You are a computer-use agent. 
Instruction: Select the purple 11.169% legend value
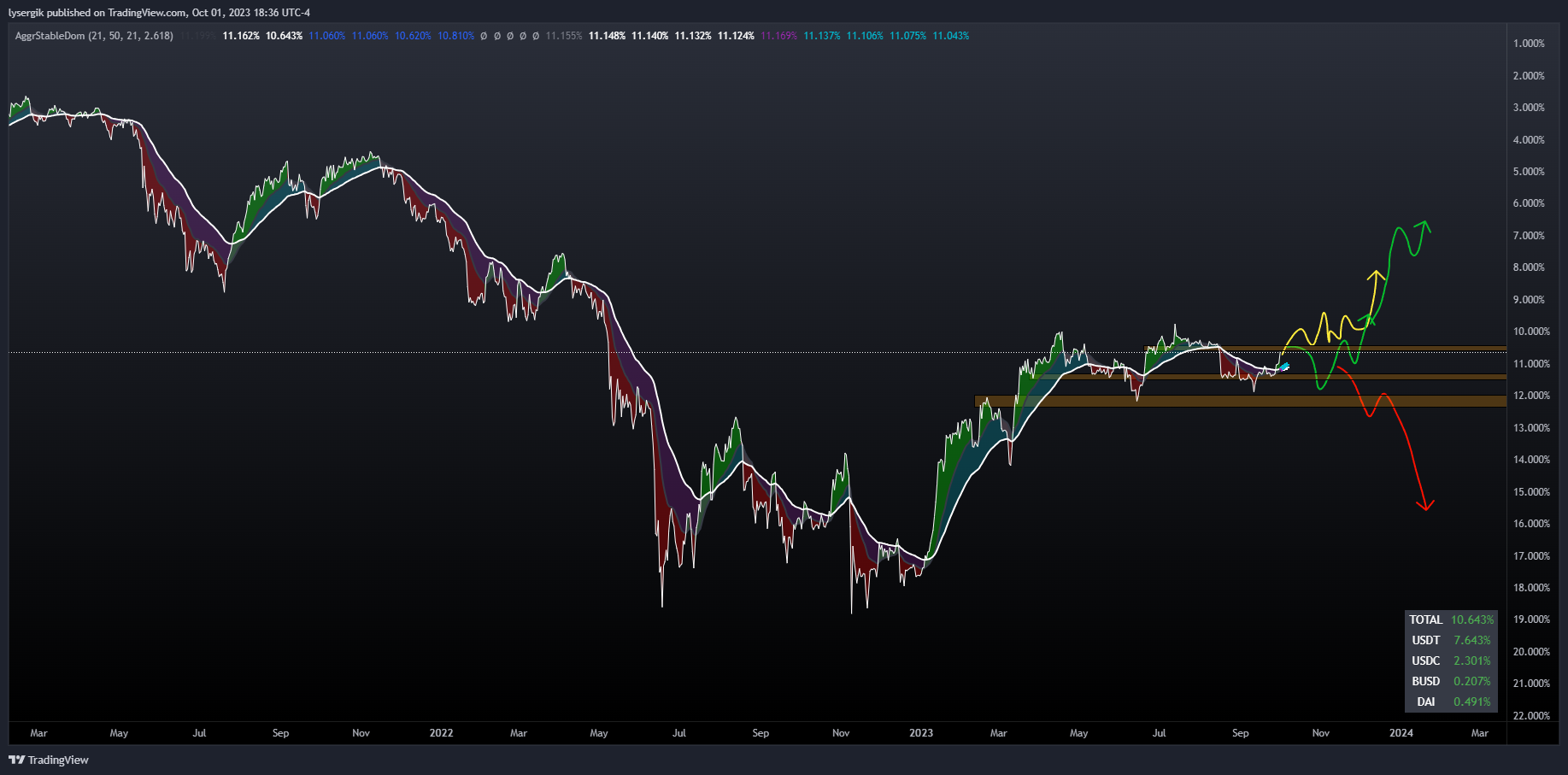click(778, 36)
